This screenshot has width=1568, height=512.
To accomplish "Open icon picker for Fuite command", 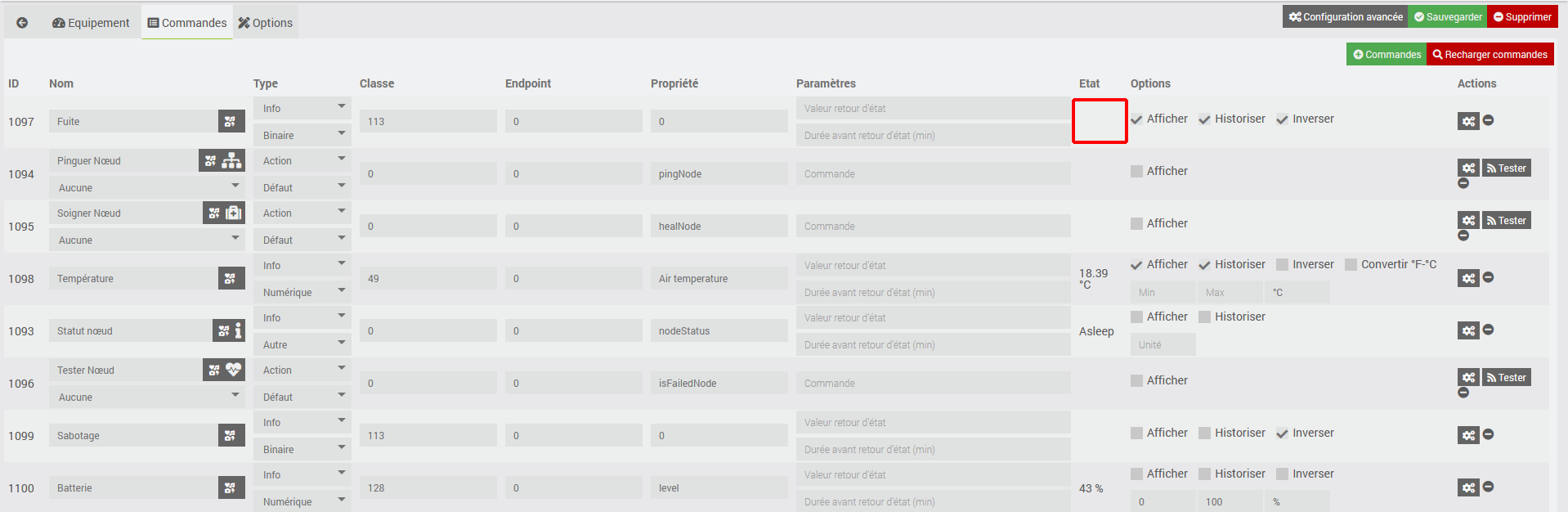I will tap(231, 121).
